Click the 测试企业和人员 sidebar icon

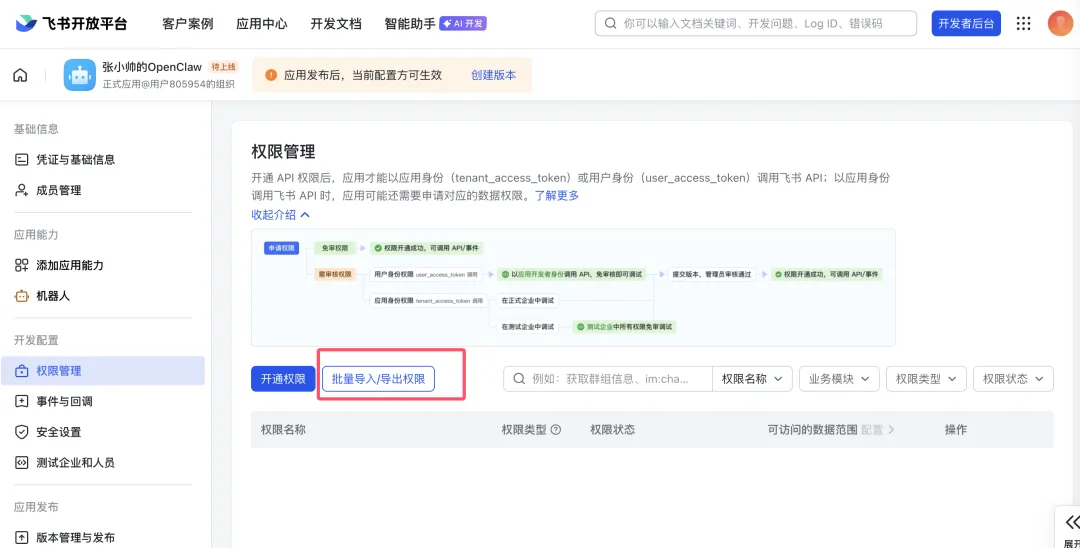[21, 463]
